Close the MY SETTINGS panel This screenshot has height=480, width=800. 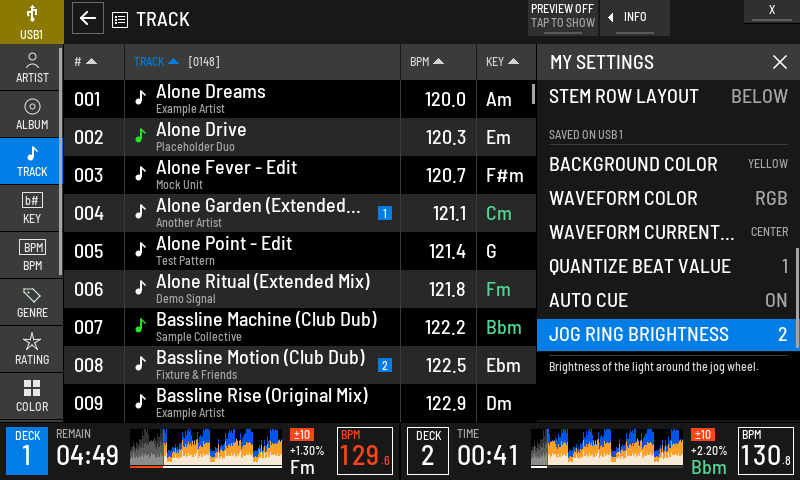(780, 62)
